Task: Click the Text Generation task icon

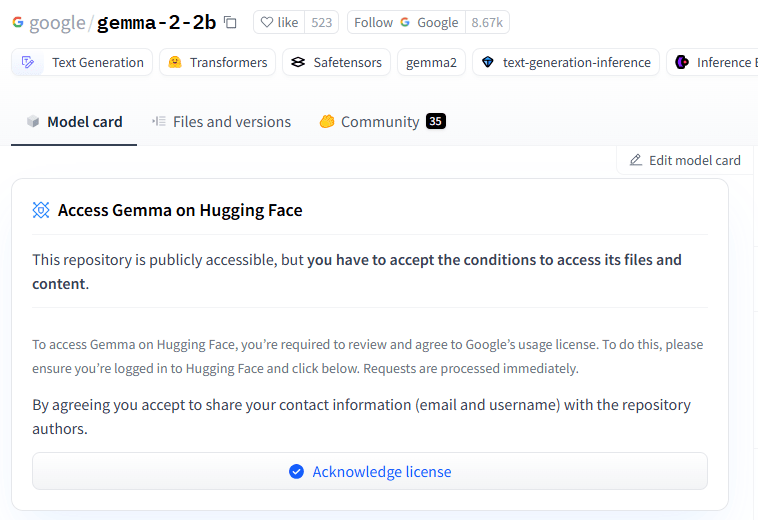Action: 28,62
